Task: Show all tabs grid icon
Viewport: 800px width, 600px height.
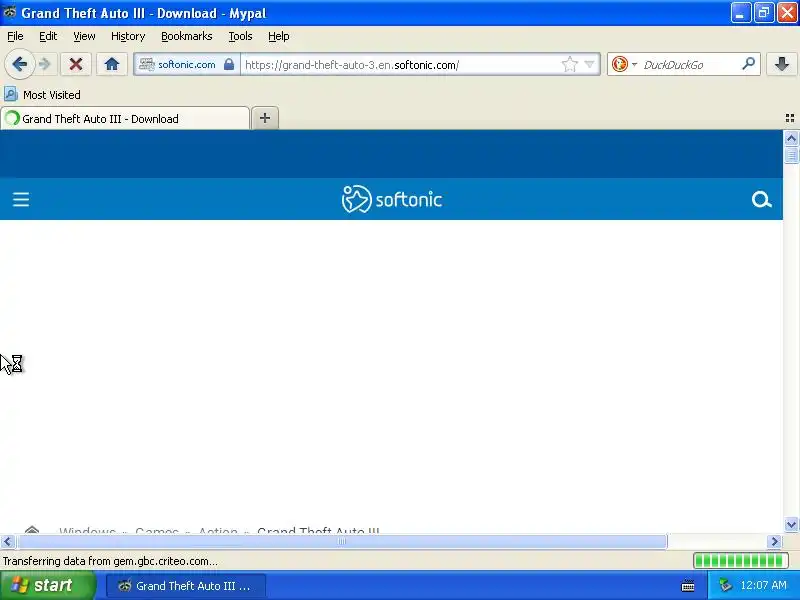Action: (789, 118)
